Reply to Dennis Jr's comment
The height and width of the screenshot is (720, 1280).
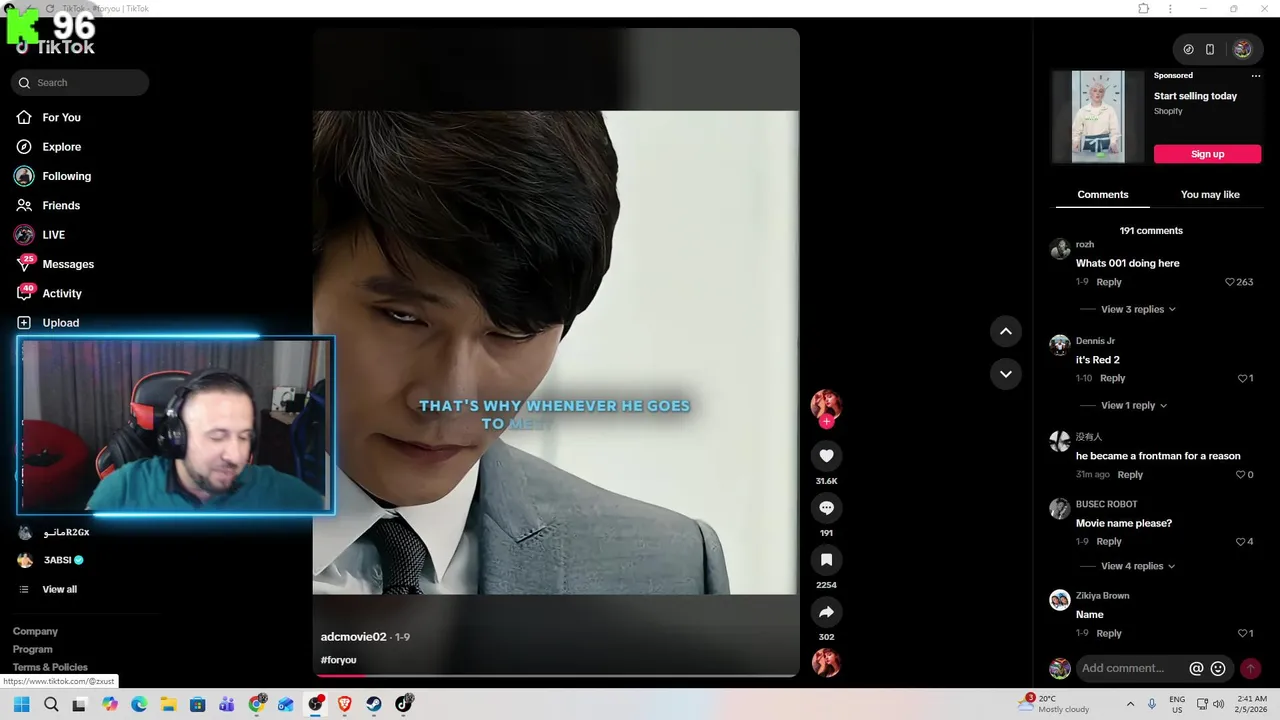click(x=1113, y=378)
